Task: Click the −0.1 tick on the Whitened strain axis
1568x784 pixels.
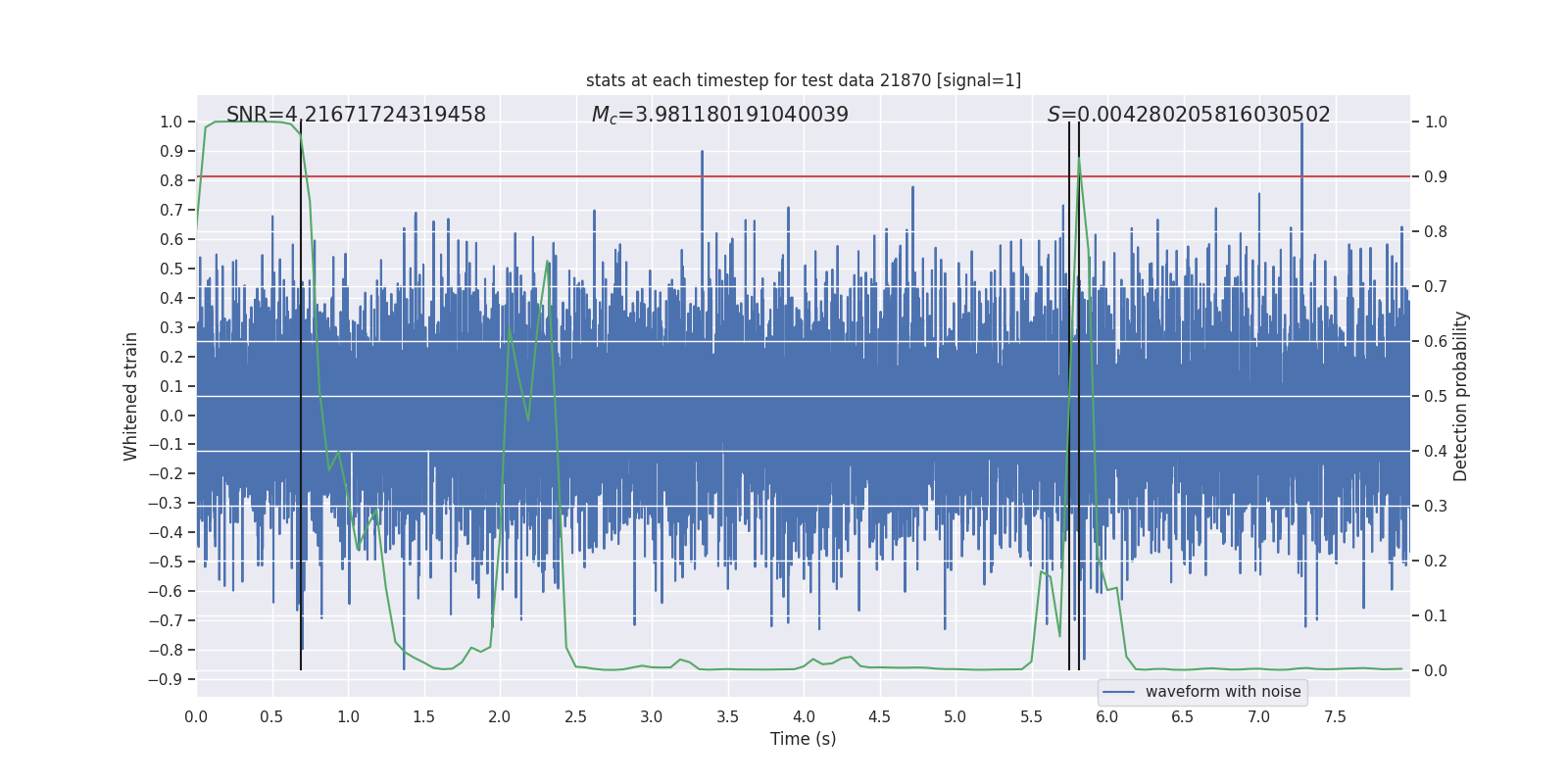Action: coord(166,445)
